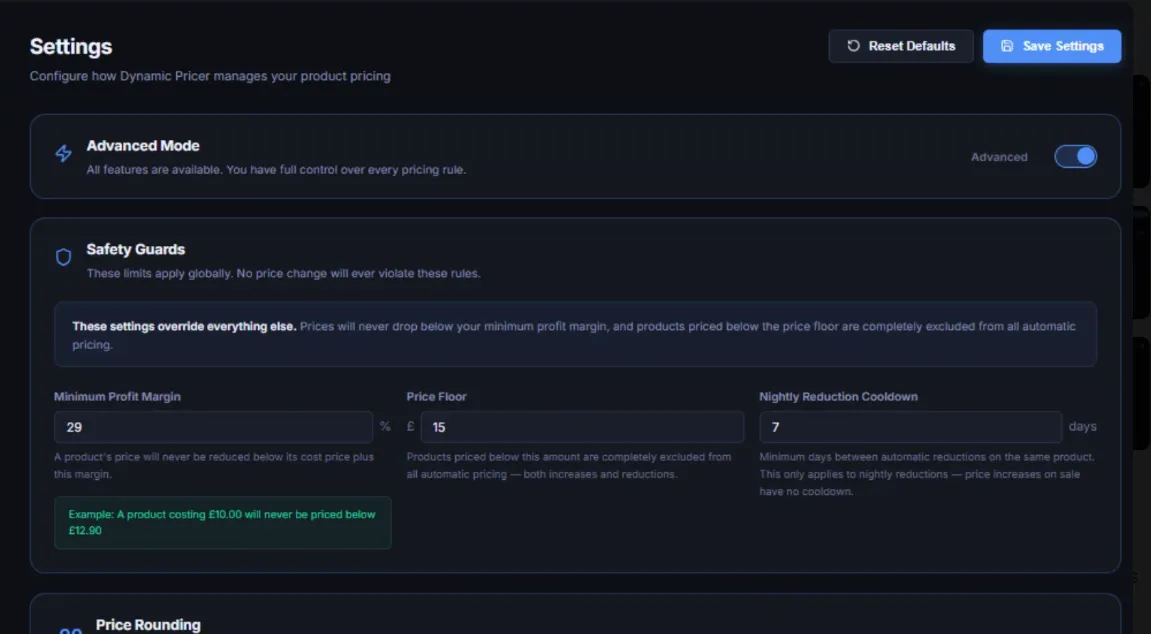This screenshot has width=1151, height=634.
Task: Click the Settings page heading
Action: pyautogui.click(x=70, y=46)
